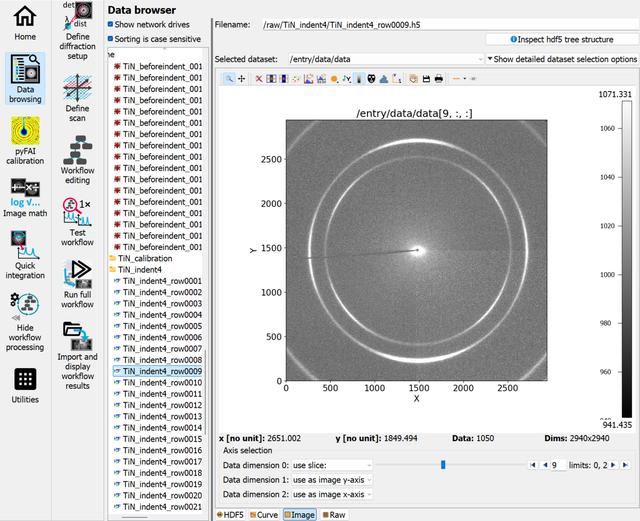Open the profile line style dropdown arrow

coord(465,78)
